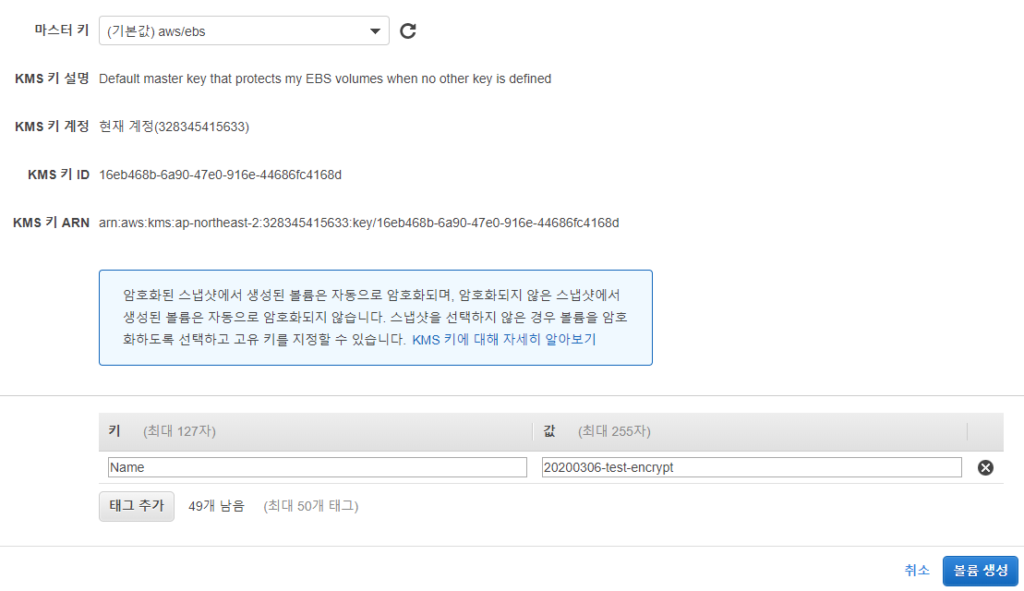Click the 키 column header
The height and width of the screenshot is (591, 1024).
click(x=114, y=431)
